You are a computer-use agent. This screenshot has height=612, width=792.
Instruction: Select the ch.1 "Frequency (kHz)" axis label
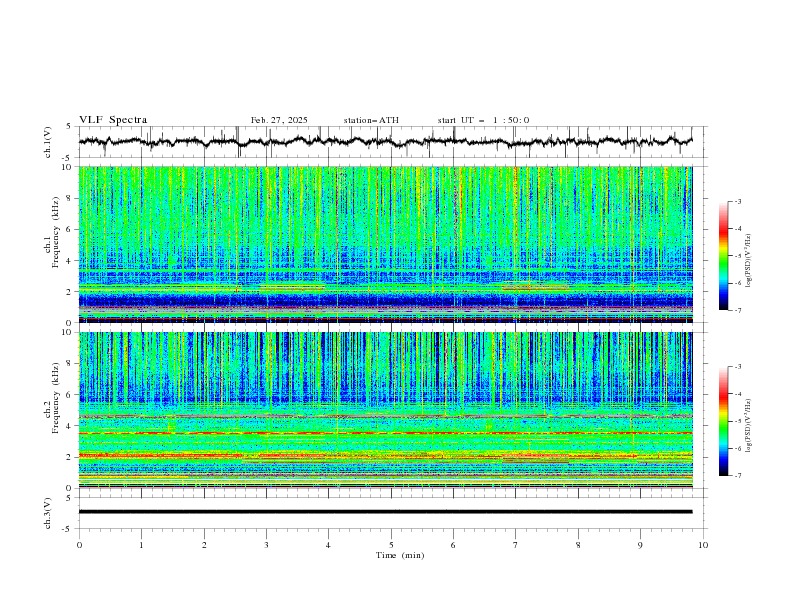[x=55, y=231]
